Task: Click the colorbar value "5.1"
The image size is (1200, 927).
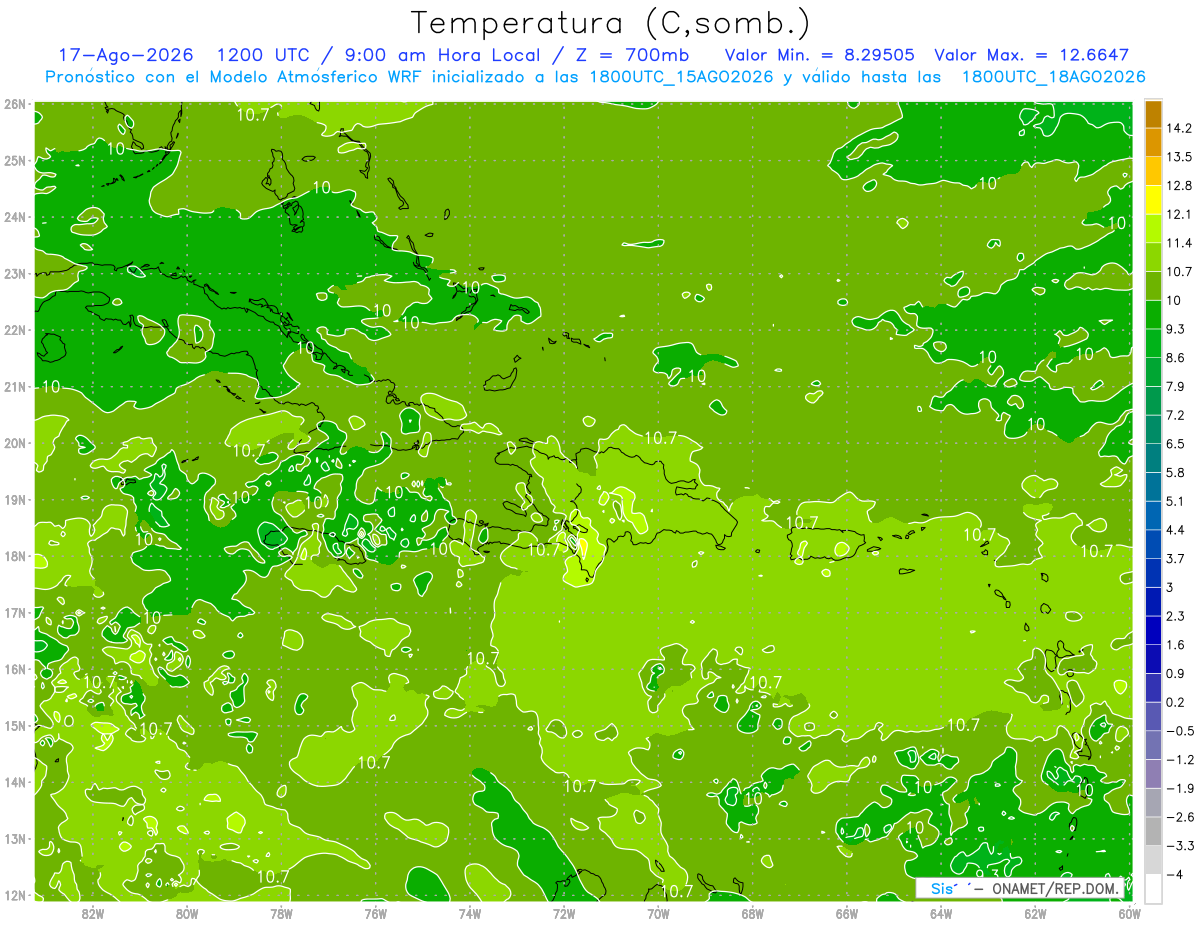Action: point(1176,501)
